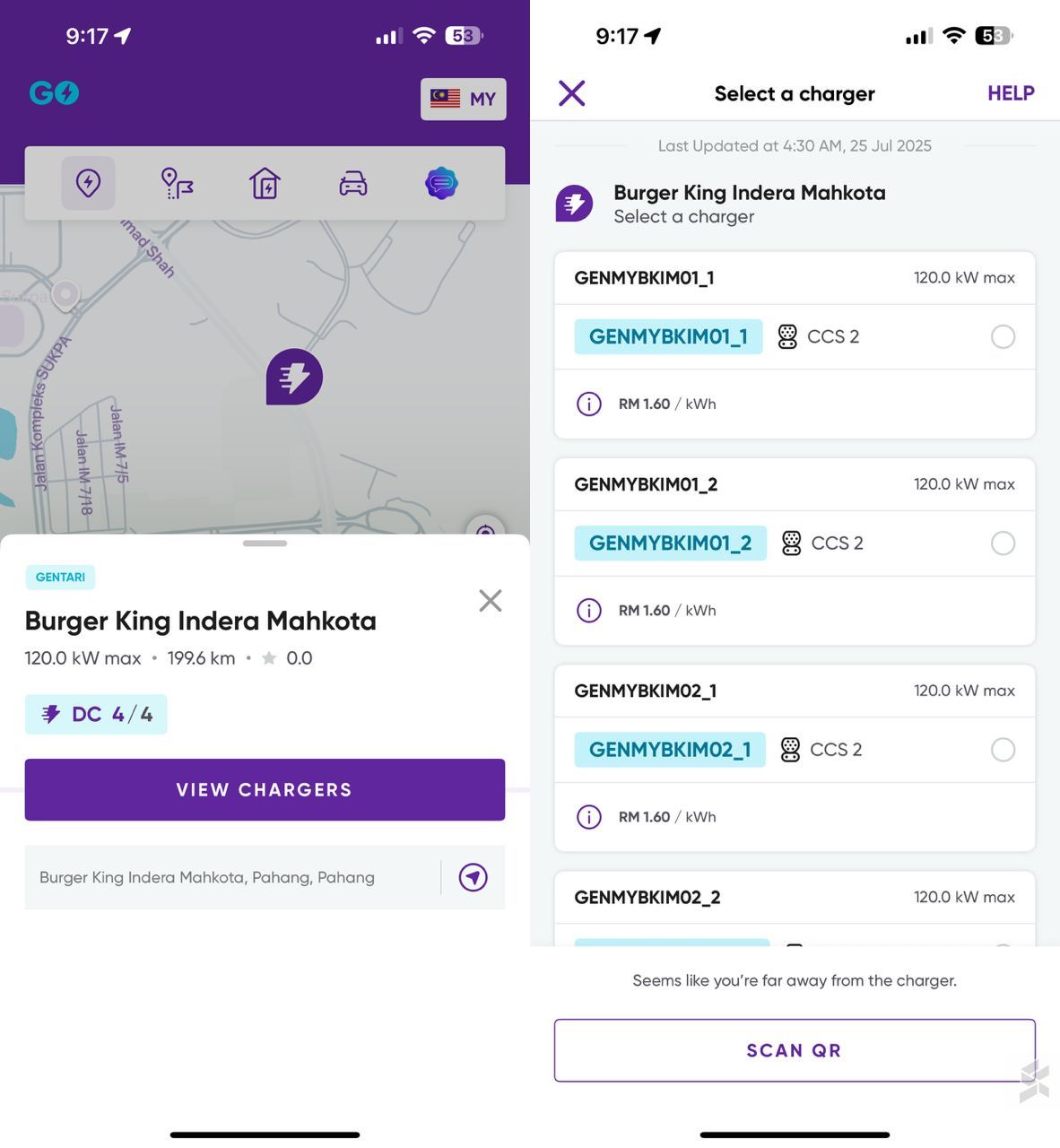Select the charging station locator tab icon
1060x1148 pixels.
88,183
